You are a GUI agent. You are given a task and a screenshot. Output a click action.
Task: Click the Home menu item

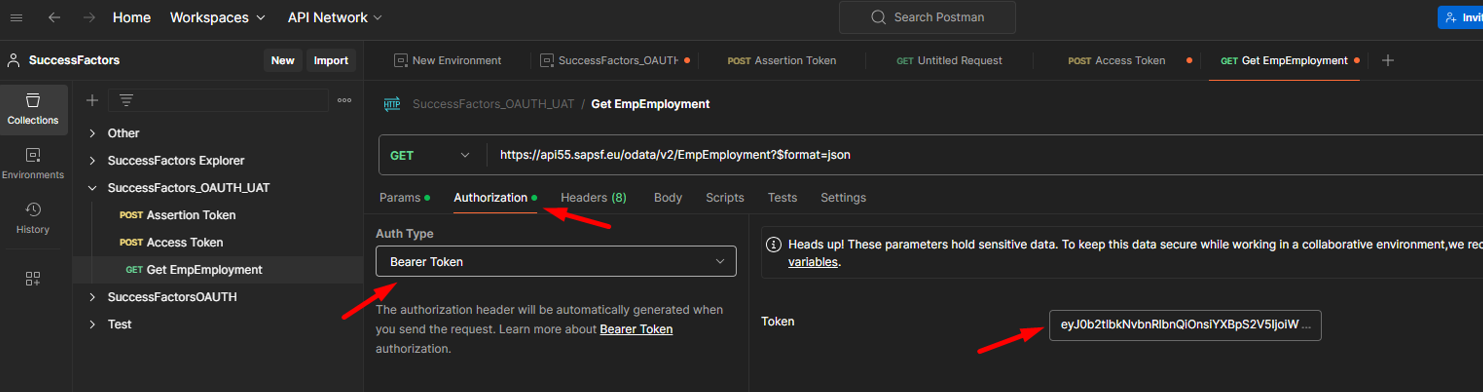pyautogui.click(x=132, y=17)
